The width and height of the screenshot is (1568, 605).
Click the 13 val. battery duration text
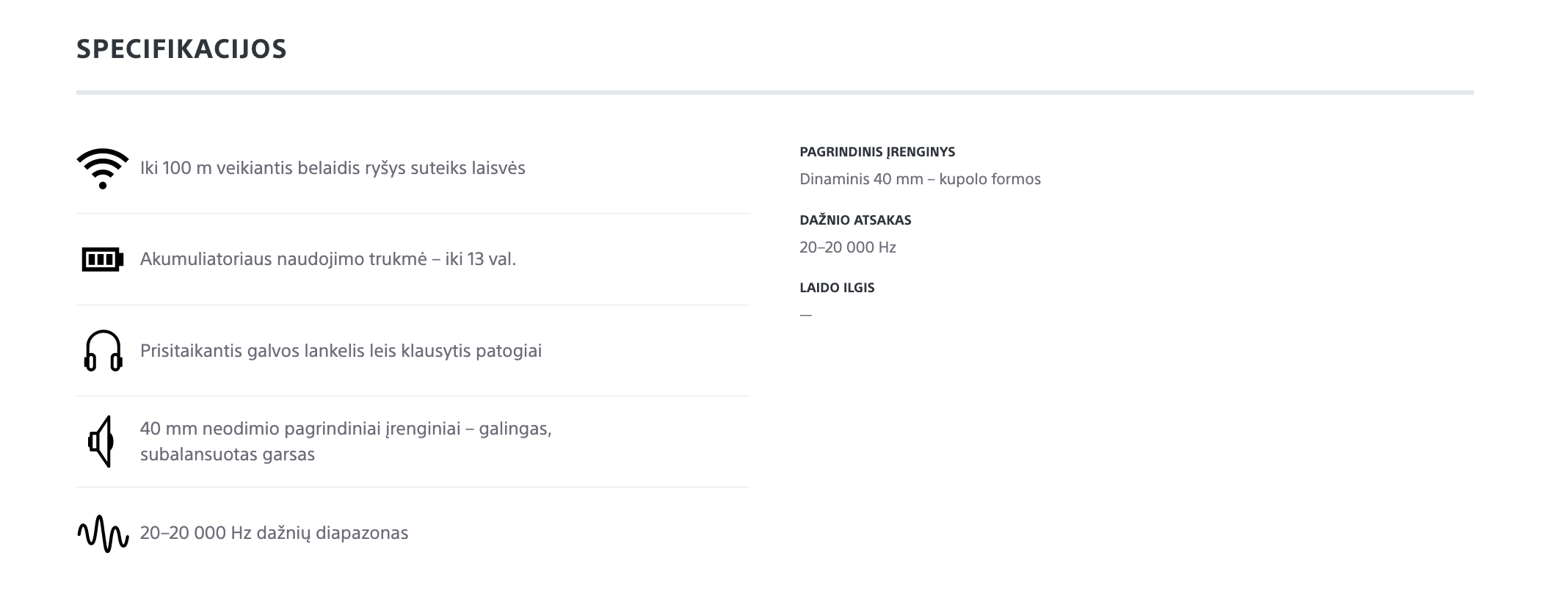328,259
